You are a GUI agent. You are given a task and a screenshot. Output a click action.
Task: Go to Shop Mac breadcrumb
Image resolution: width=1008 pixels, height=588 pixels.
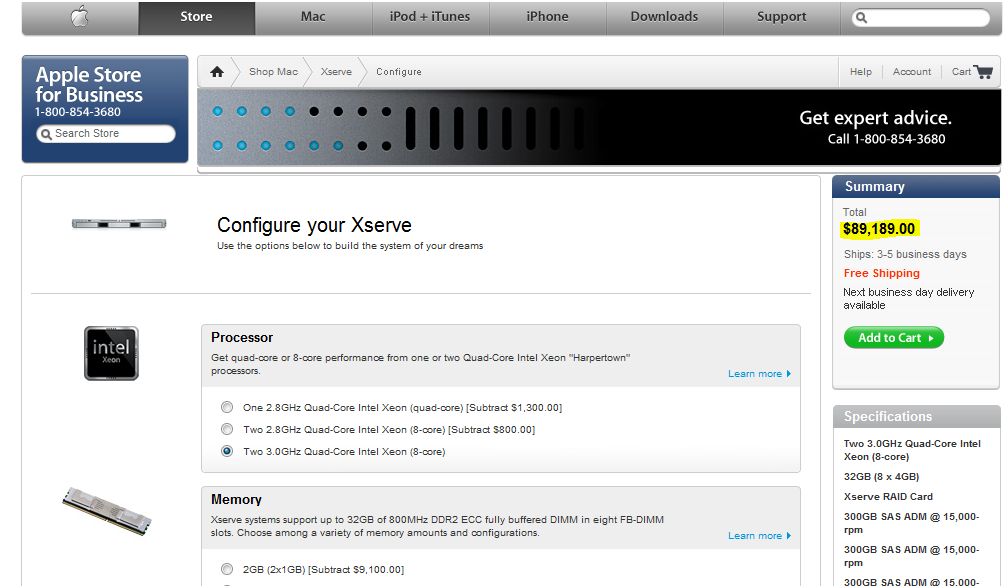click(273, 71)
